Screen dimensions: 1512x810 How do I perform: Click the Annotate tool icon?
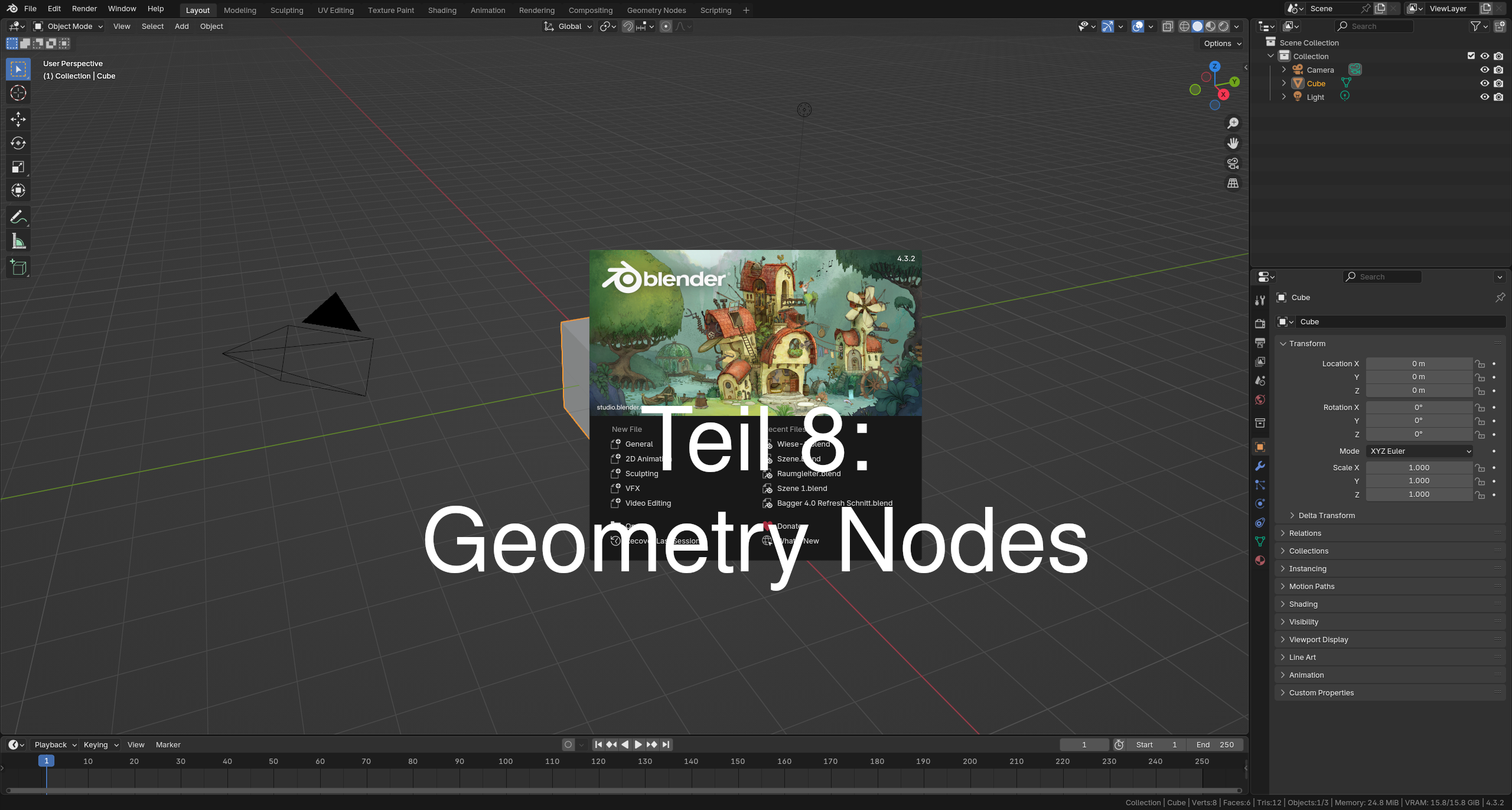coord(17,217)
